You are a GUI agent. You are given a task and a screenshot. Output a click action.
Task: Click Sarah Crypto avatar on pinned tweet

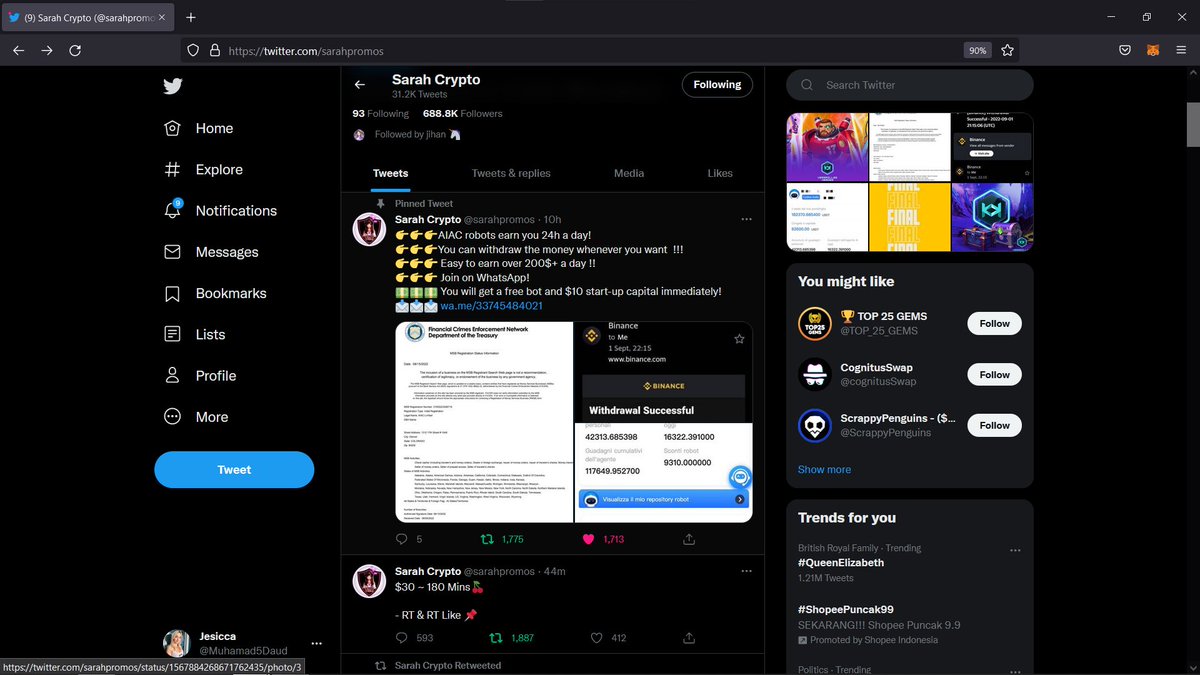(370, 229)
